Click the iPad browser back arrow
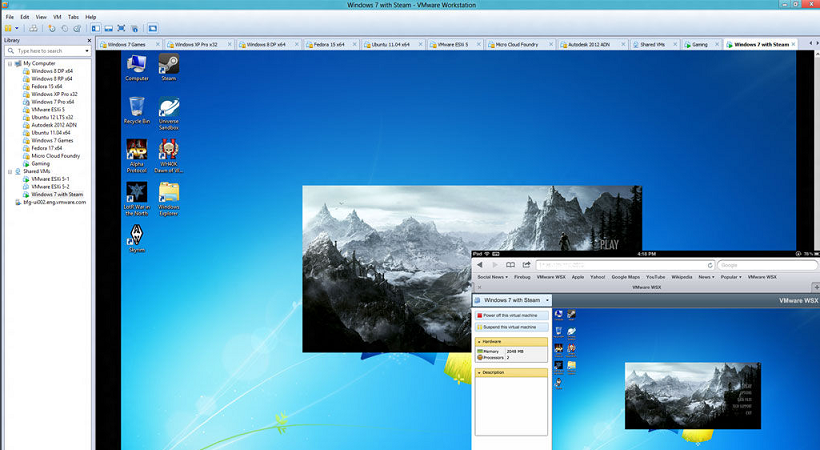Image resolution: width=820 pixels, height=450 pixels. [x=480, y=265]
